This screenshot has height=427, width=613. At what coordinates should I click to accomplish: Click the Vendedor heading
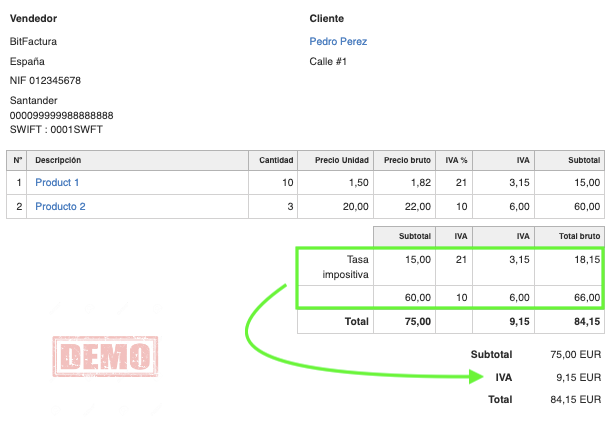tap(33, 19)
